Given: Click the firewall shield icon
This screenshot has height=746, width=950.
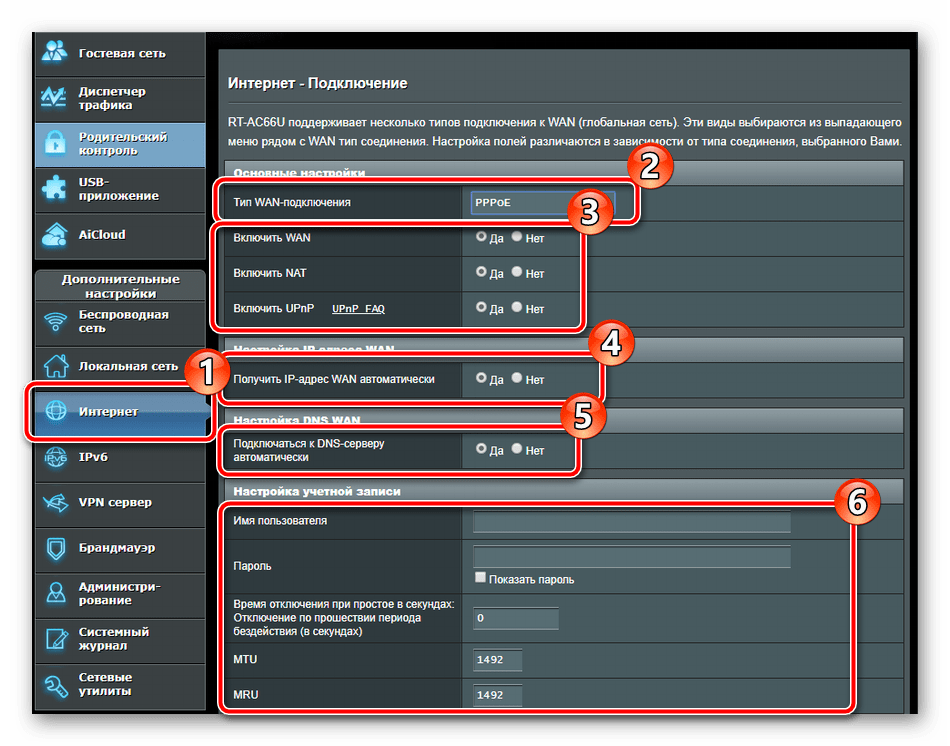Looking at the screenshot, I should point(56,548).
